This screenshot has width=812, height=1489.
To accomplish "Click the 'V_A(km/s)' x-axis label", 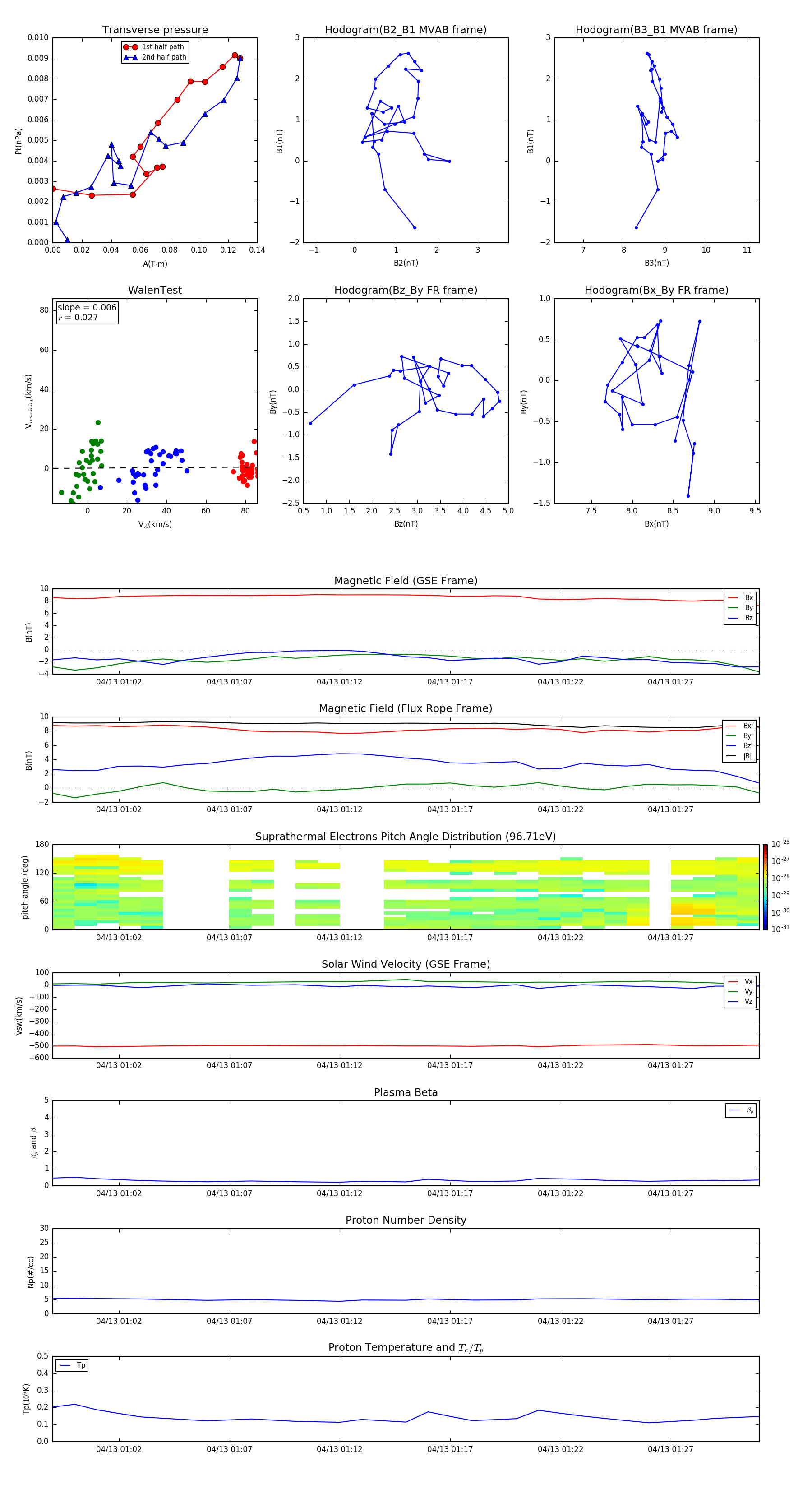I will pos(155,524).
